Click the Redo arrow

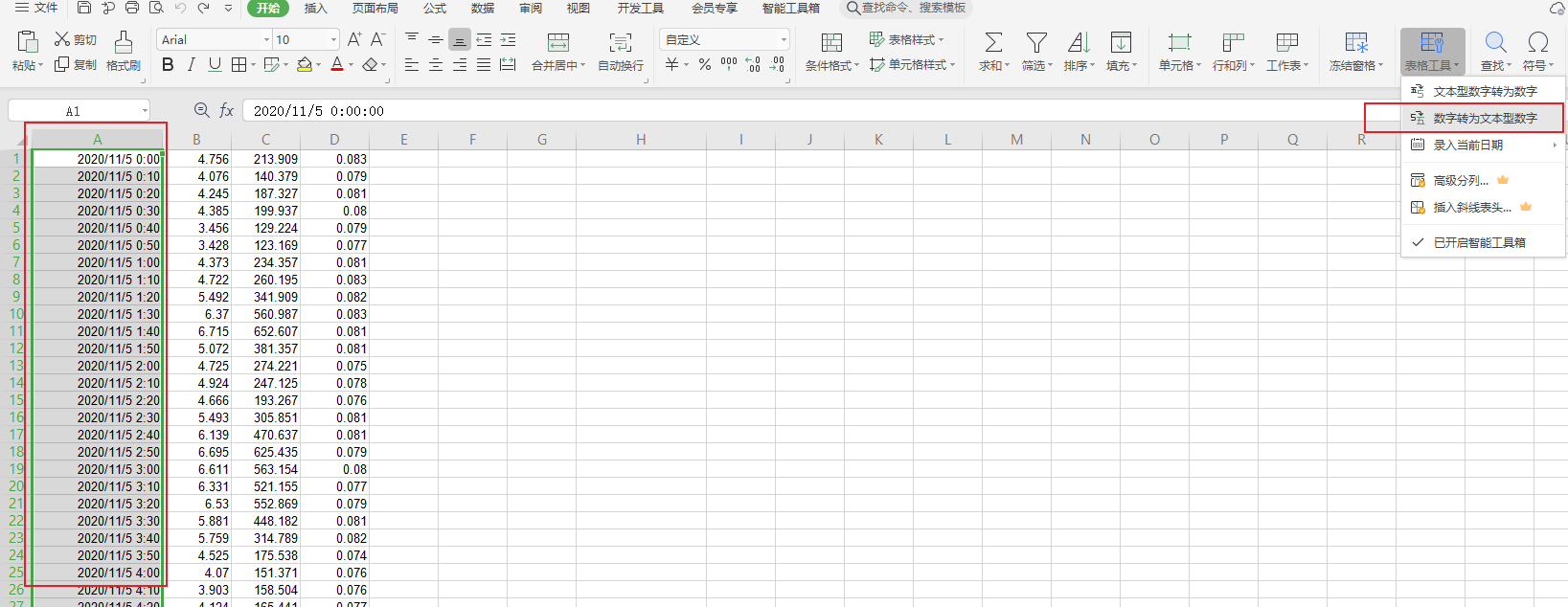pos(203,8)
